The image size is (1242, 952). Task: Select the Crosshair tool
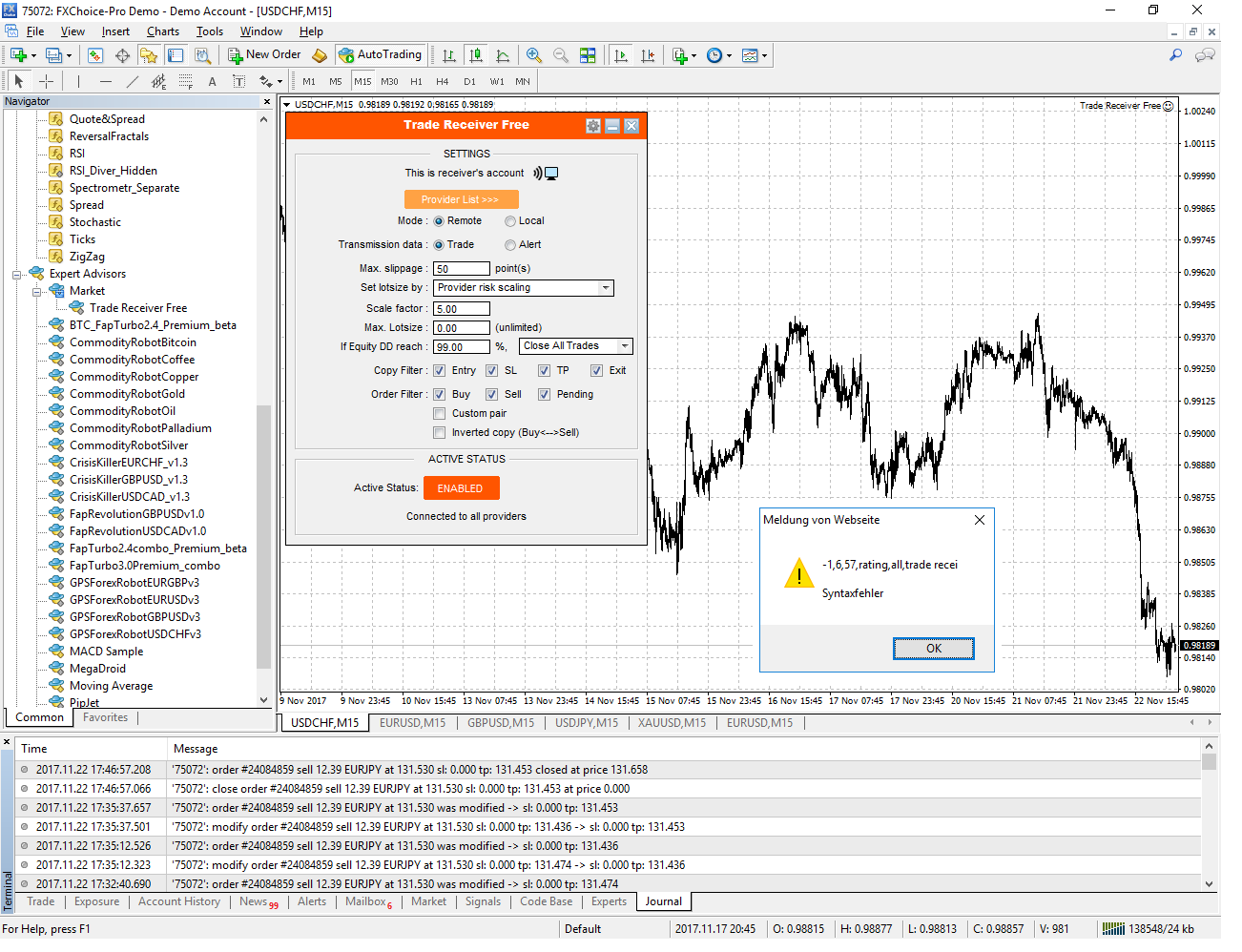tap(46, 81)
